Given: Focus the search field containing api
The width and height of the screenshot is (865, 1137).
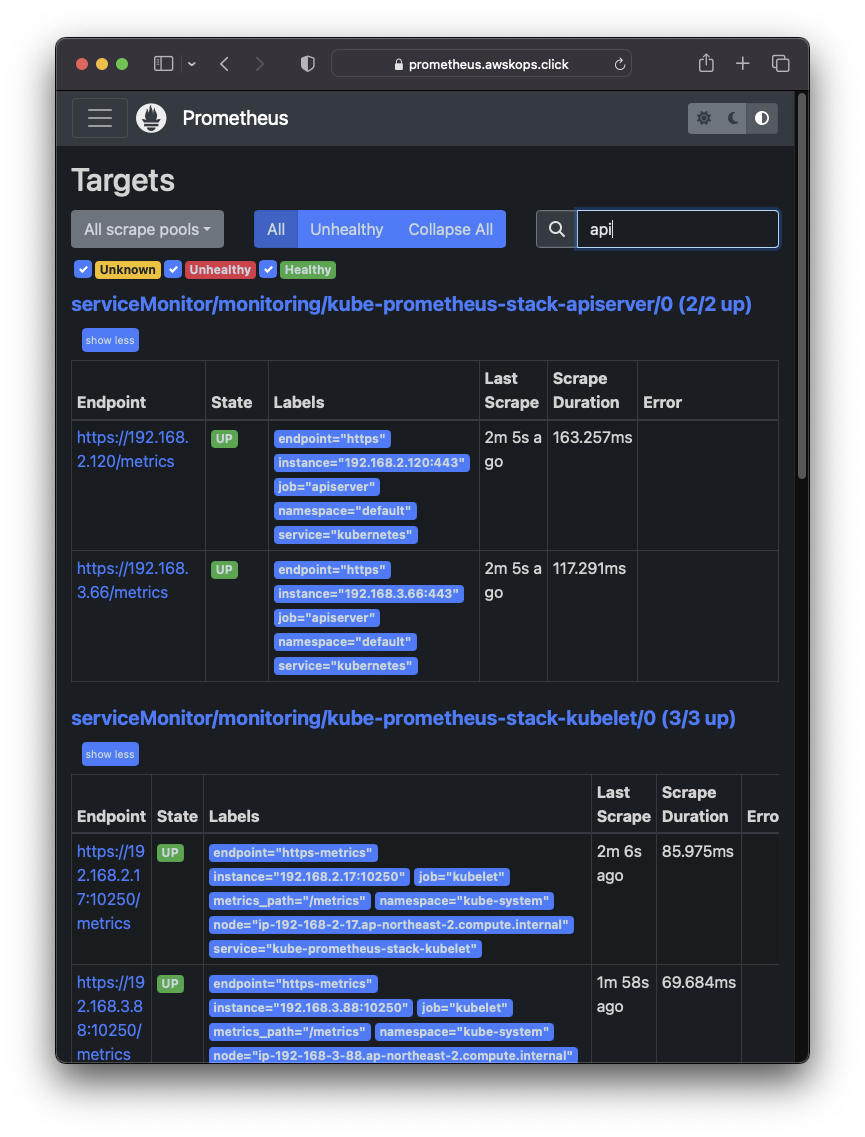Looking at the screenshot, I should click(x=678, y=229).
